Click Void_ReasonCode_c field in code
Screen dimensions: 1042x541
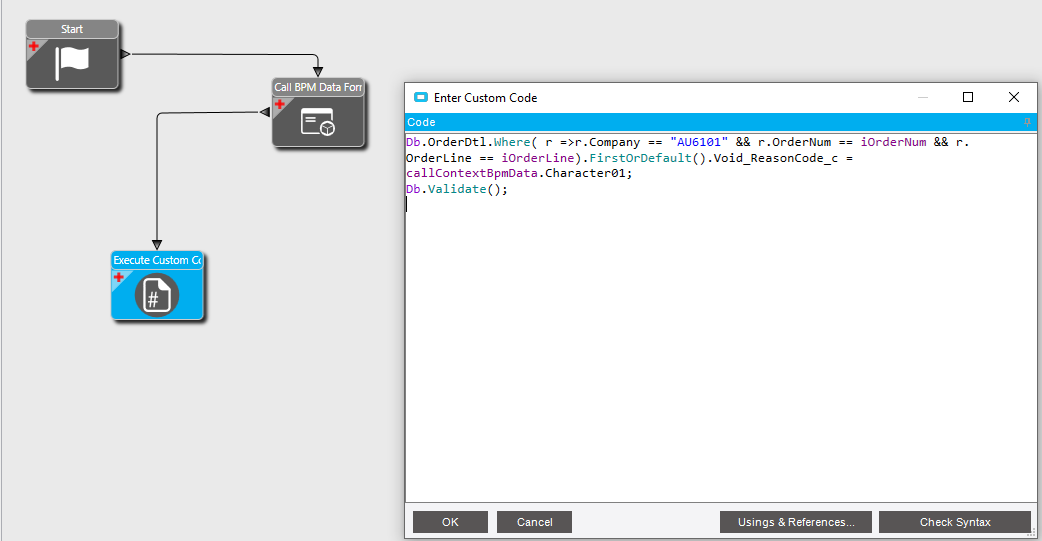[776, 158]
